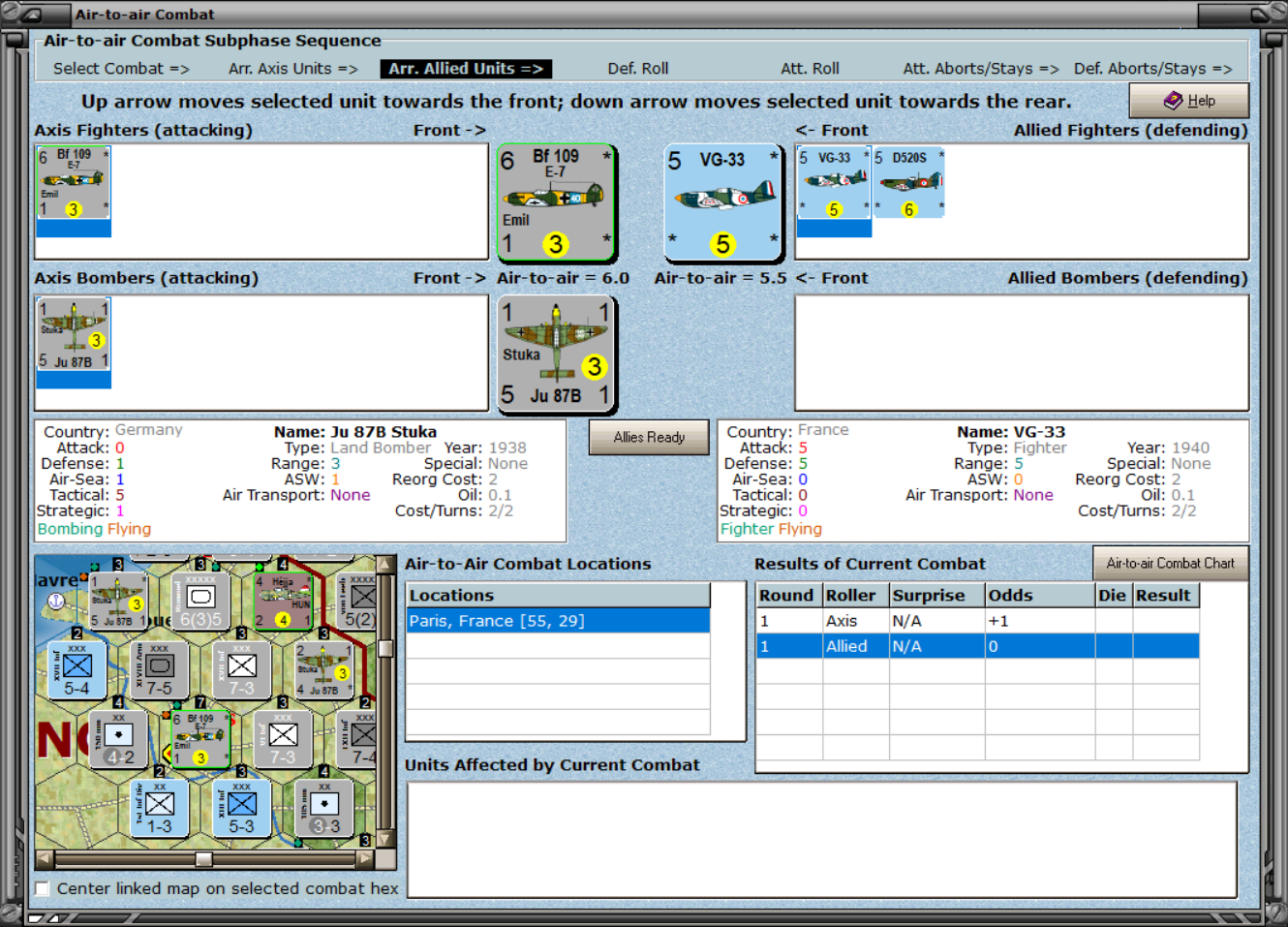Click the Allied Air-to-air = 5.5 value

click(721, 278)
